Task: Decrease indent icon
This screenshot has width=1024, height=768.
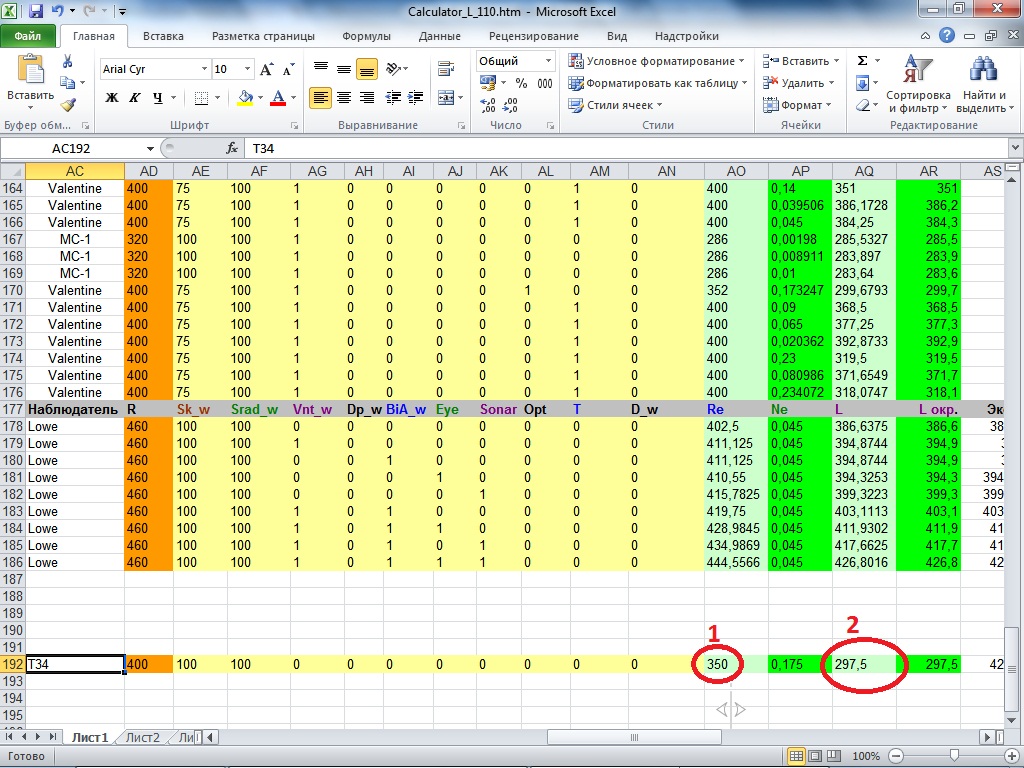Action: tap(393, 98)
